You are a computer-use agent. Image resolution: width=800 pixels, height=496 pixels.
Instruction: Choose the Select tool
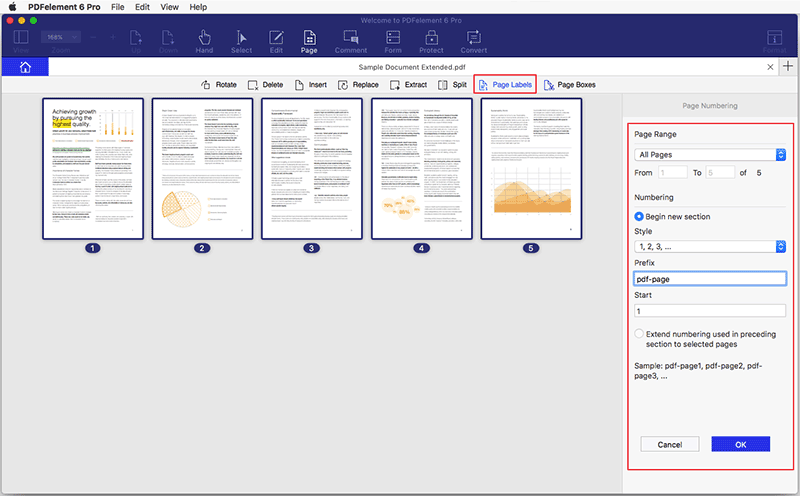[x=241, y=41]
